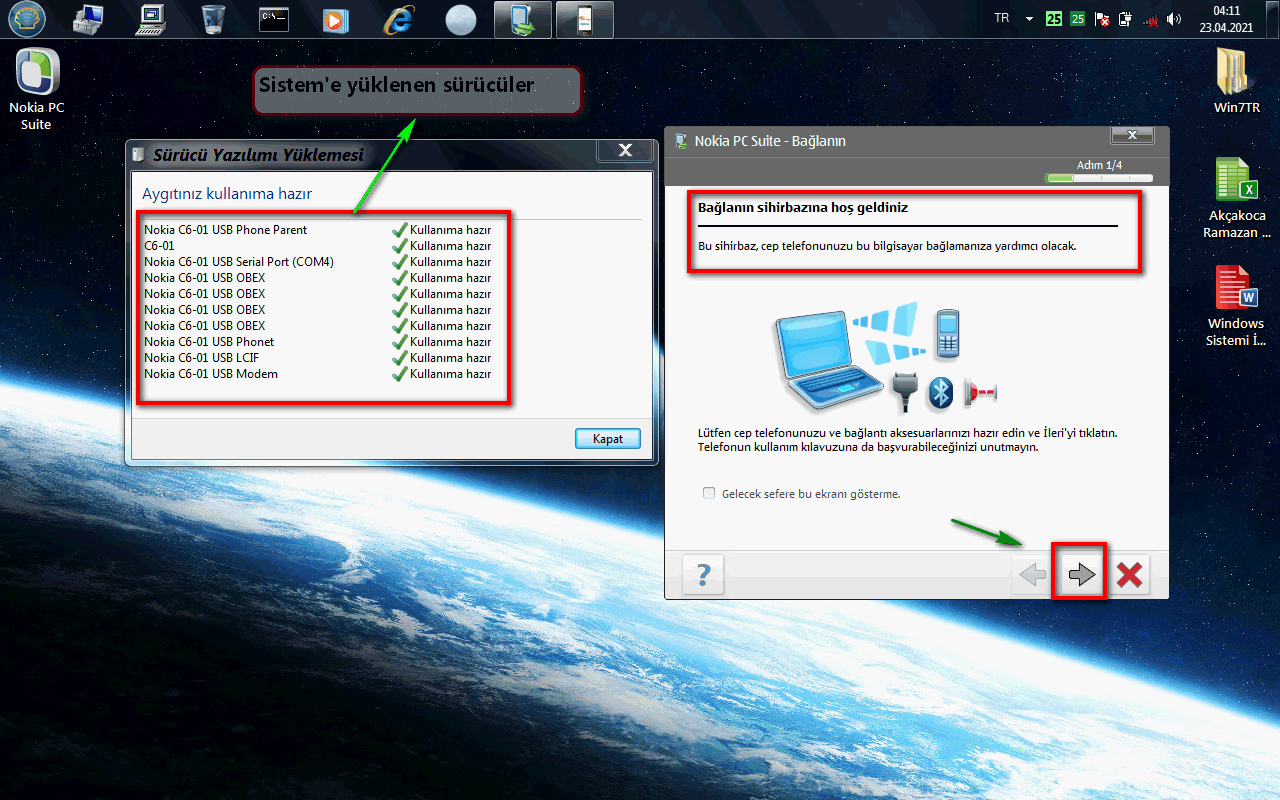Image resolution: width=1280 pixels, height=800 pixels.
Task: Open the network status tray icon
Action: [1150, 18]
